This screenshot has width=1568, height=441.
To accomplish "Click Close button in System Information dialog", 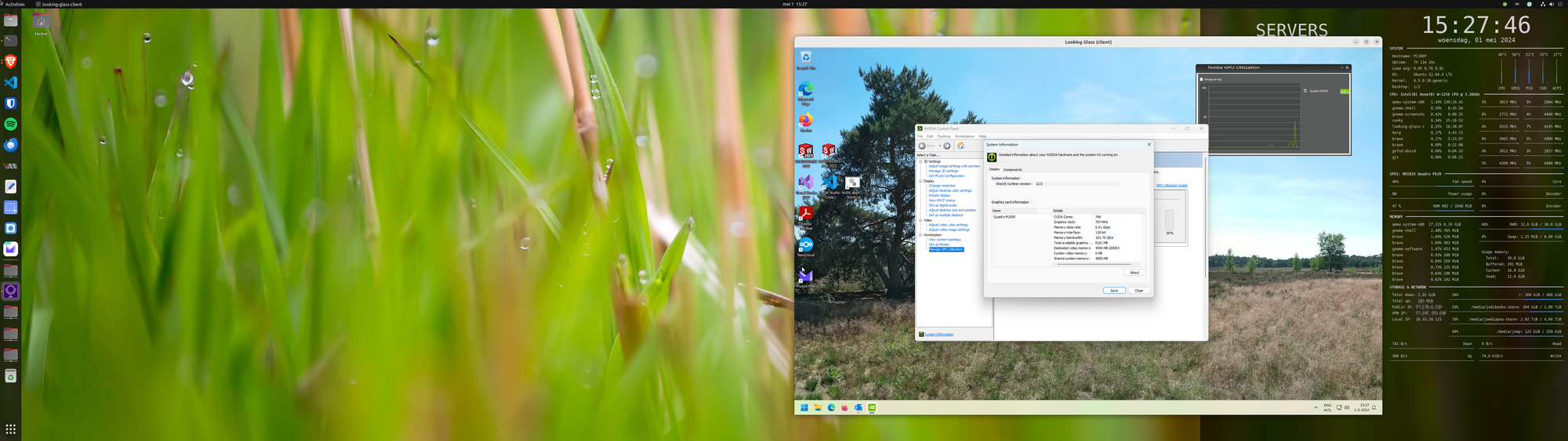I will (1139, 291).
